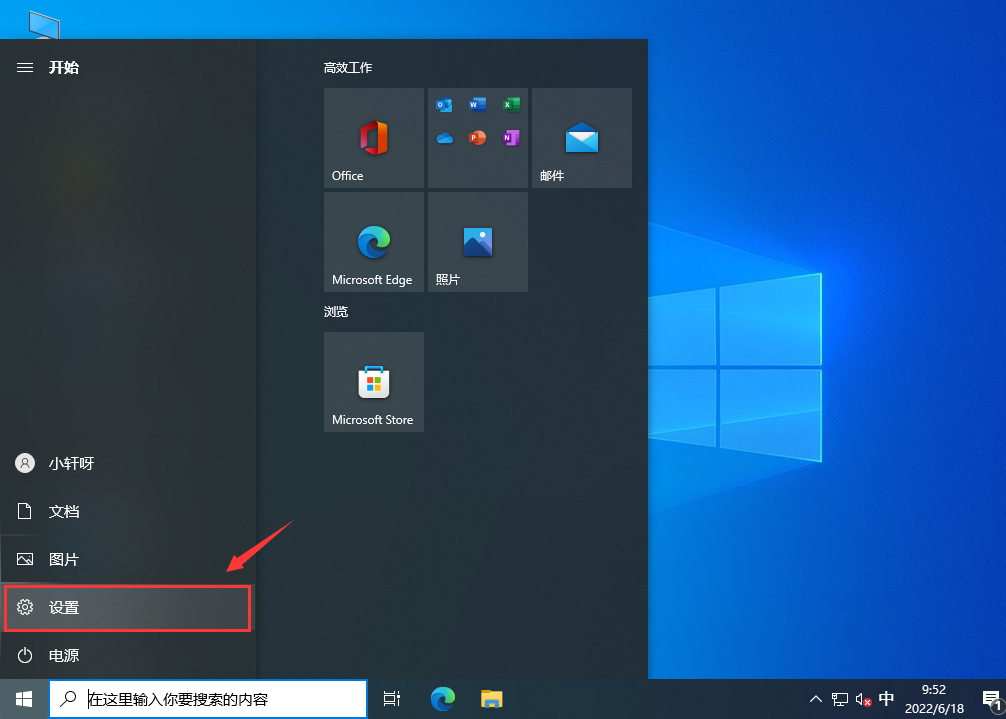This screenshot has width=1006, height=719.
Task: Open the notification action center
Action: pos(991,699)
